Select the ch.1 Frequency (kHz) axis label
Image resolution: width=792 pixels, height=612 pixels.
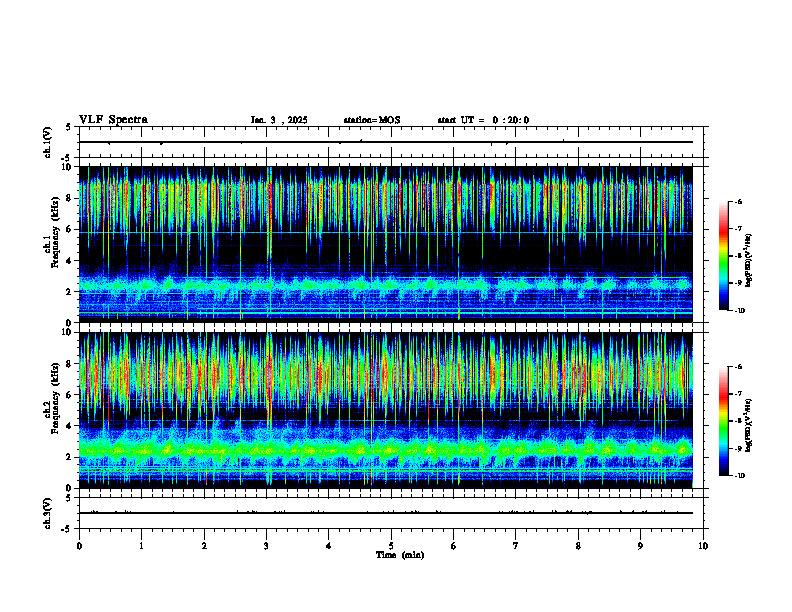coord(52,232)
